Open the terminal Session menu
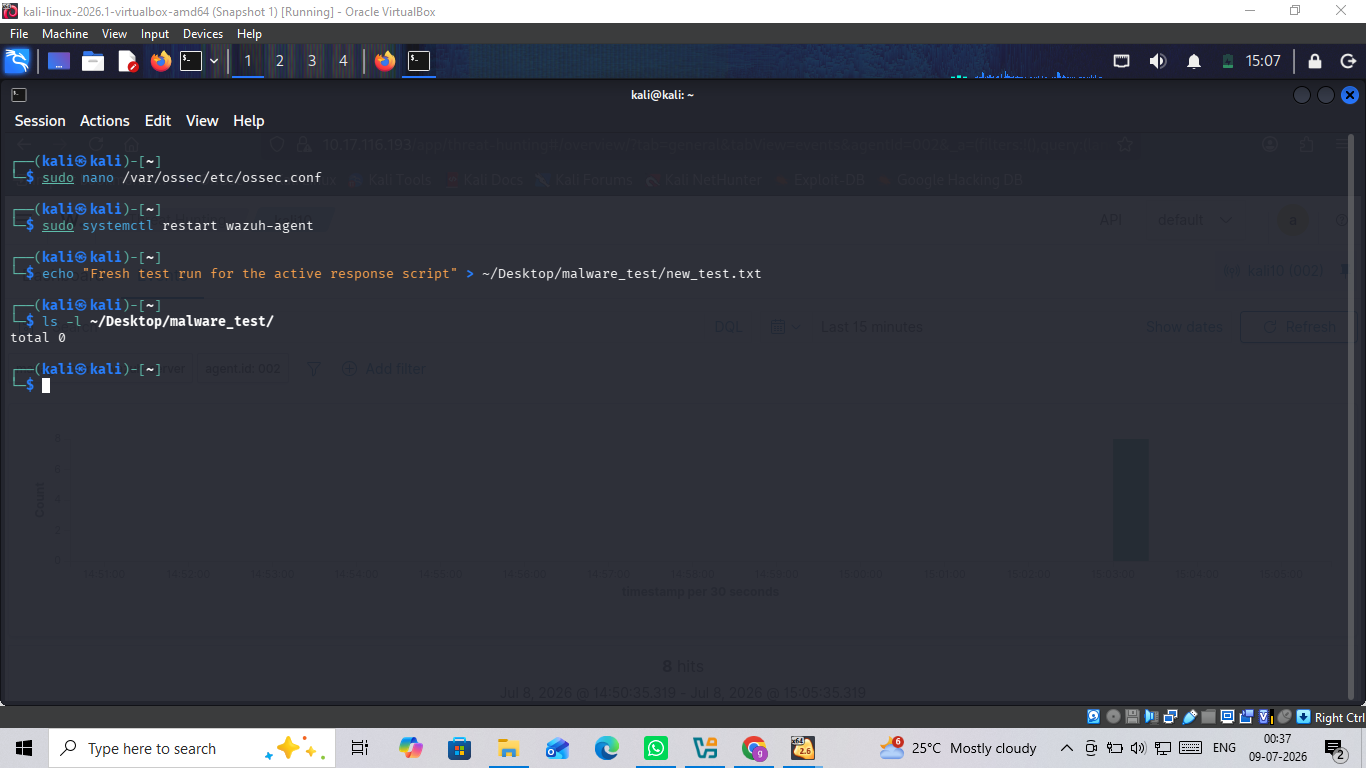This screenshot has height=768, width=1366. tap(40, 121)
